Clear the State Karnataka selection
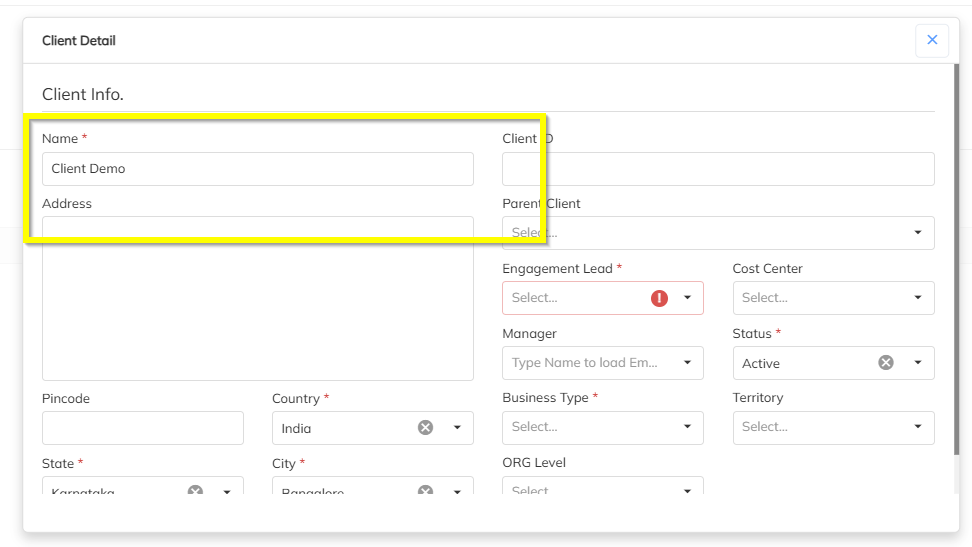 195,491
